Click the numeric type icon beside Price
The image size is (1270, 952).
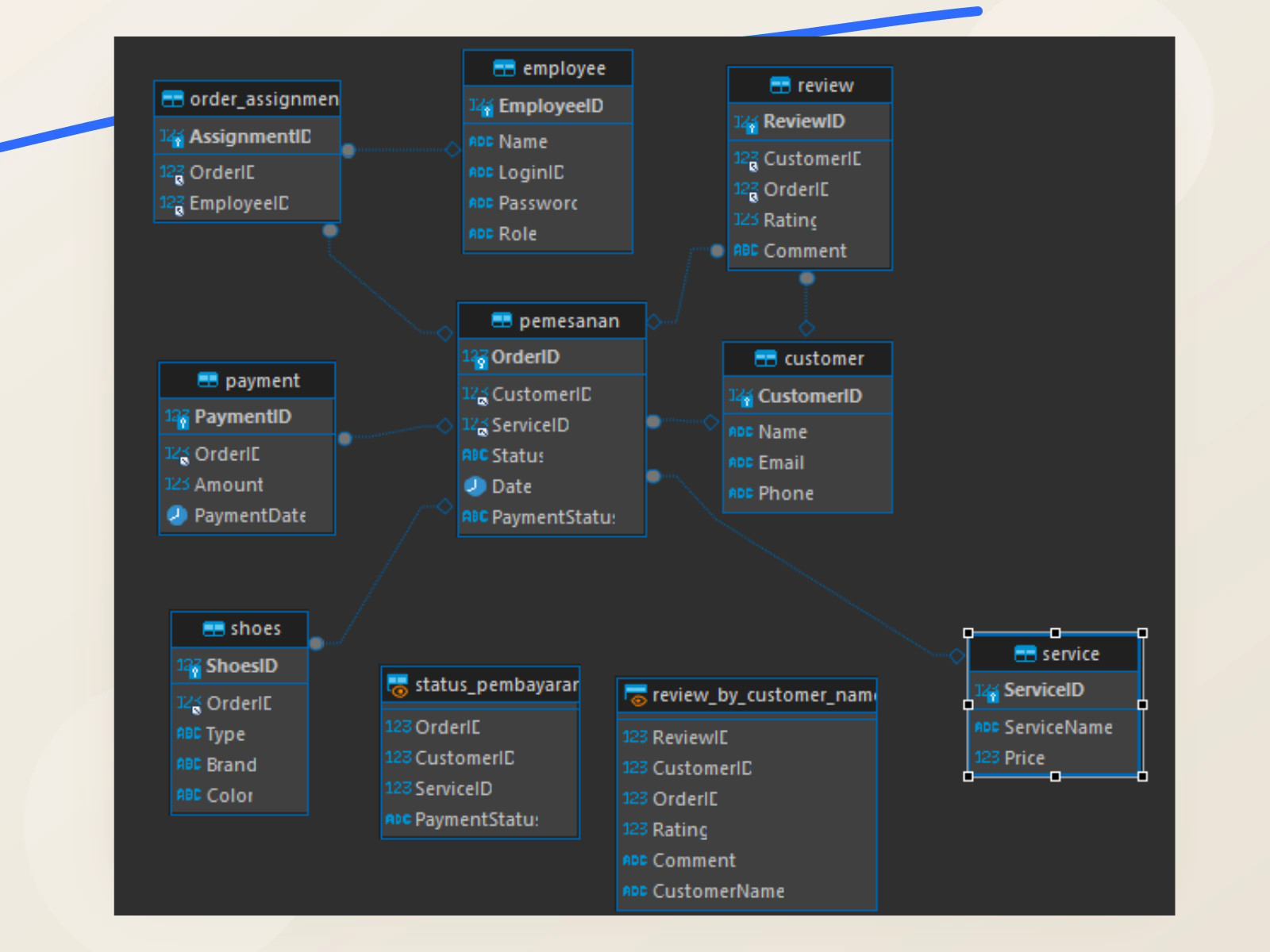987,758
